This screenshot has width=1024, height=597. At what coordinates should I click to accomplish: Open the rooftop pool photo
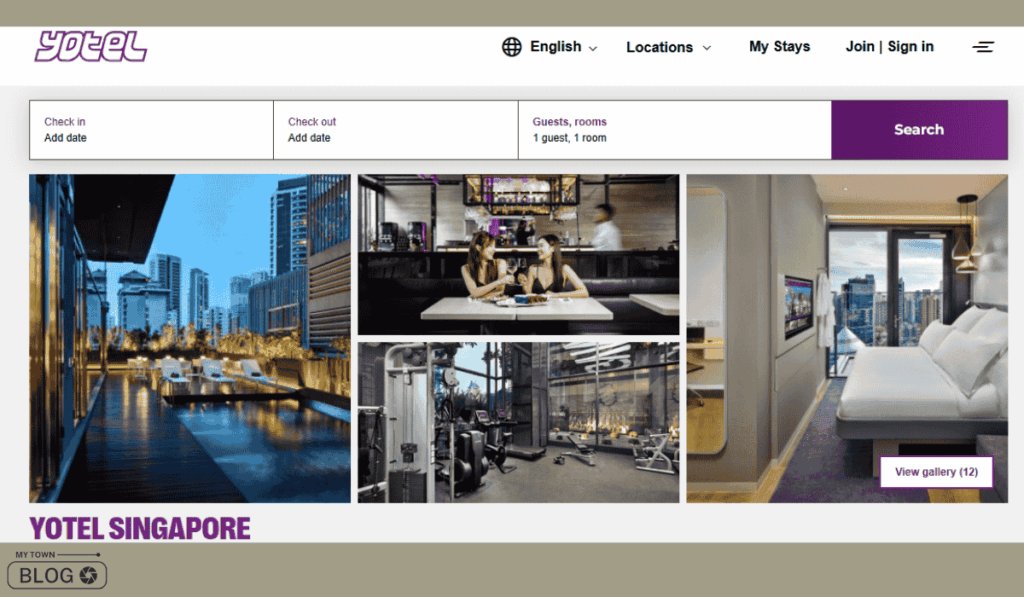(189, 338)
